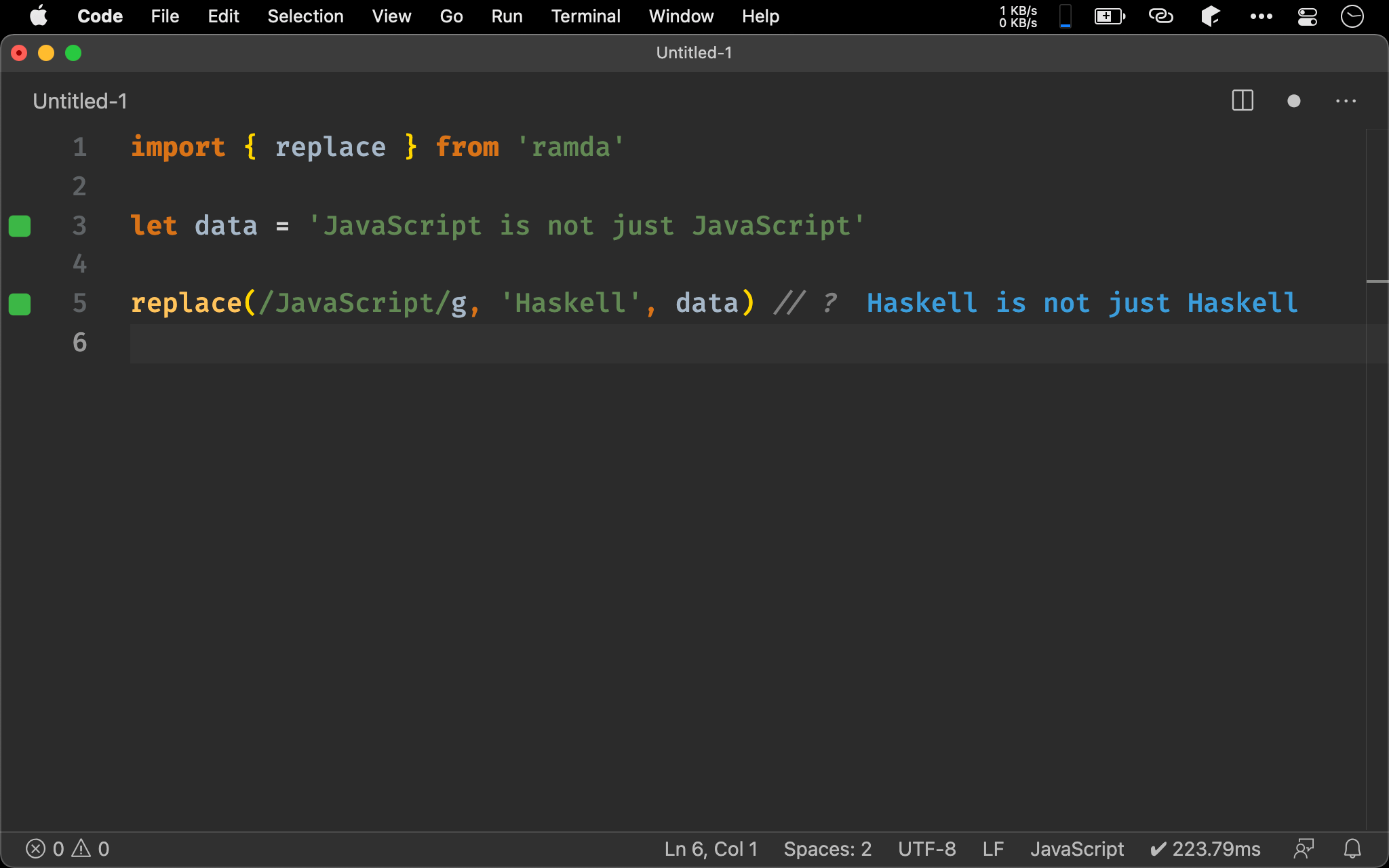Click the blue phone-shaped menu bar icon
This screenshot has width=1389, height=868.
[1065, 16]
